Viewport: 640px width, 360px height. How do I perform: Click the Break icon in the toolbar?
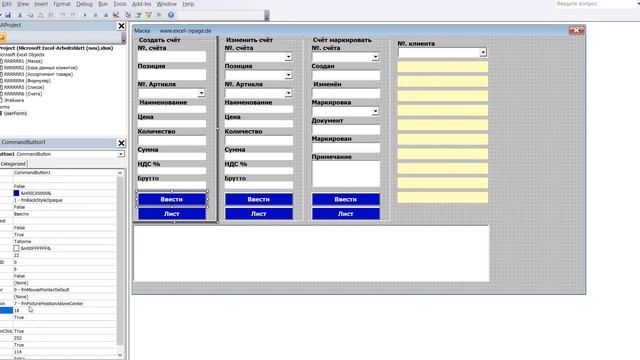(95, 15)
